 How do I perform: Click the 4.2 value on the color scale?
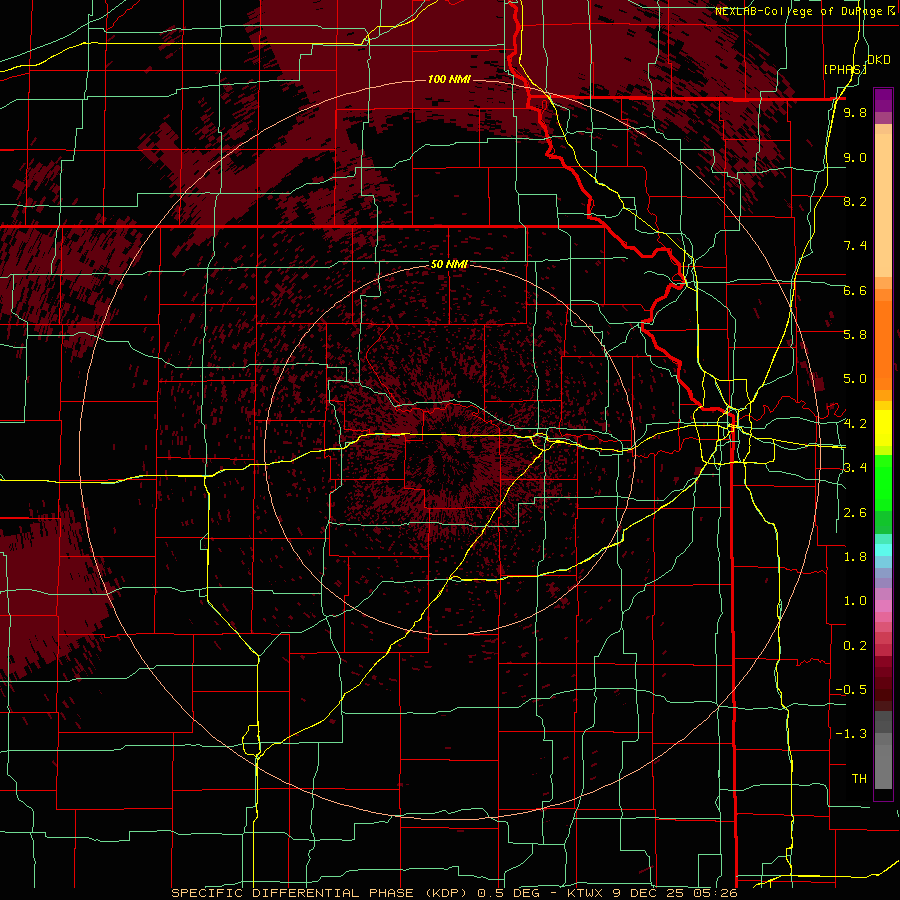tap(855, 424)
